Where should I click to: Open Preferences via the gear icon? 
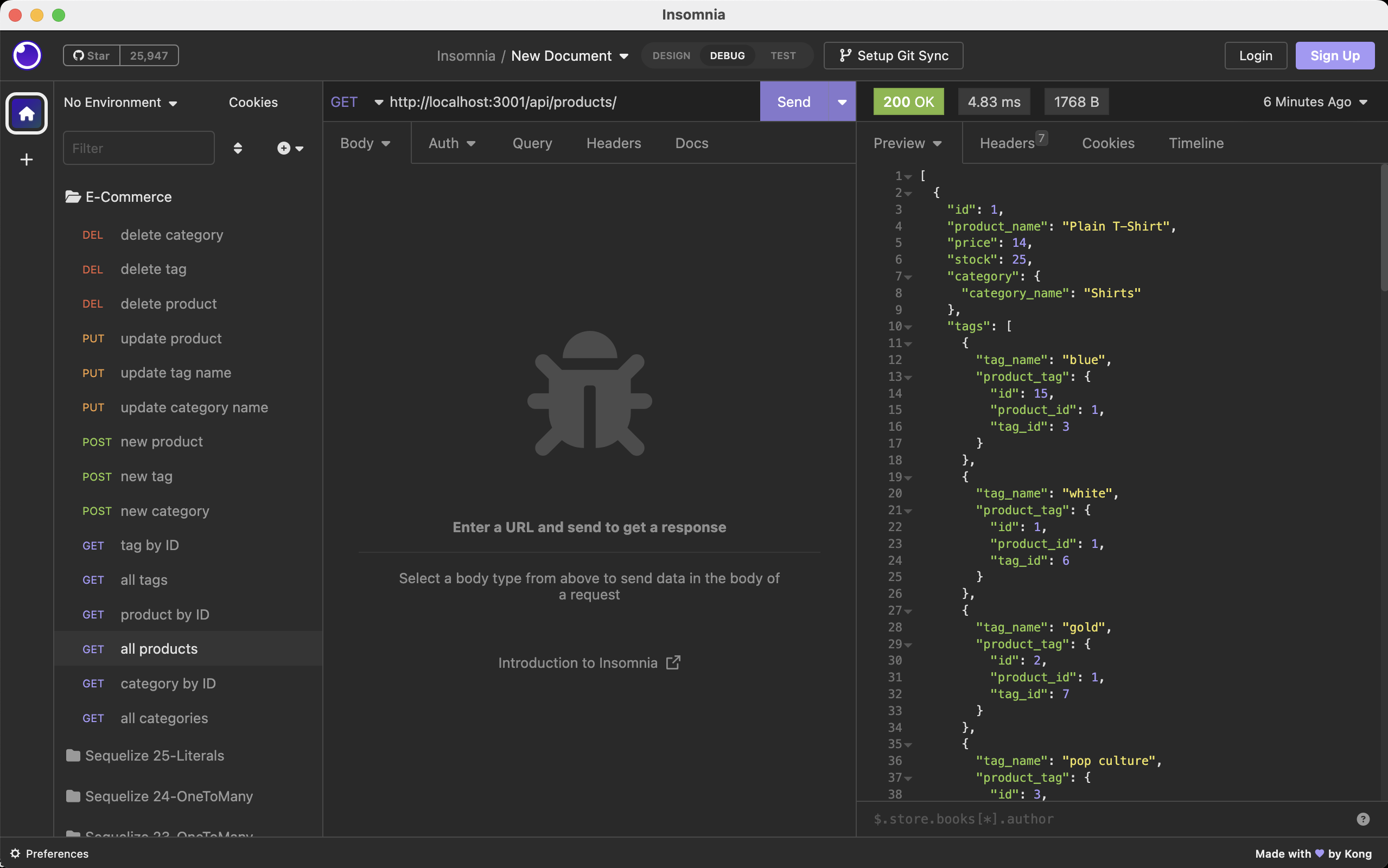(16, 854)
